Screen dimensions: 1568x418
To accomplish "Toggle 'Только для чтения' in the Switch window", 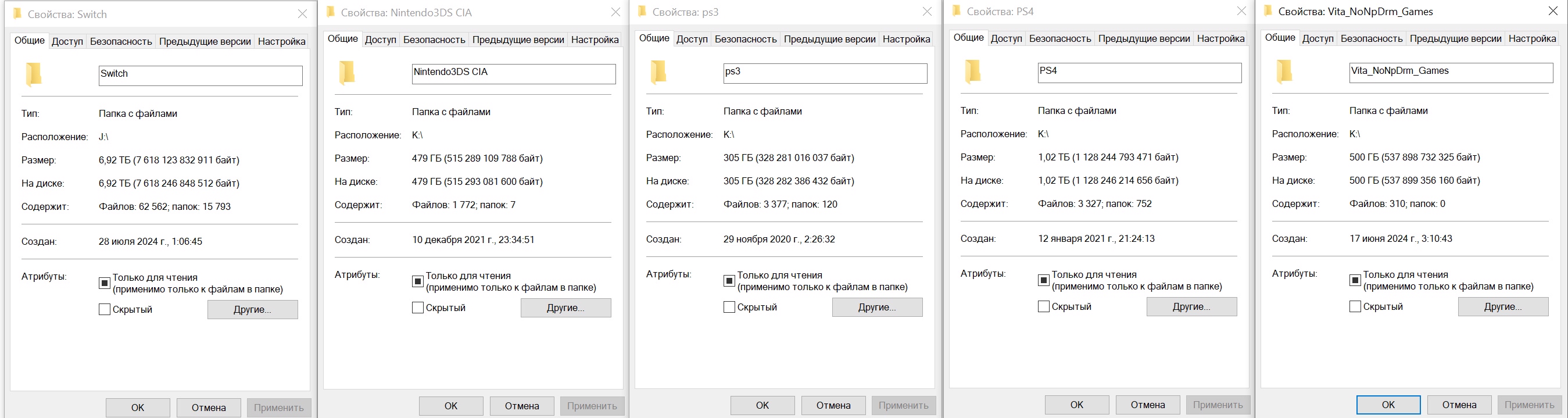I will point(105,283).
